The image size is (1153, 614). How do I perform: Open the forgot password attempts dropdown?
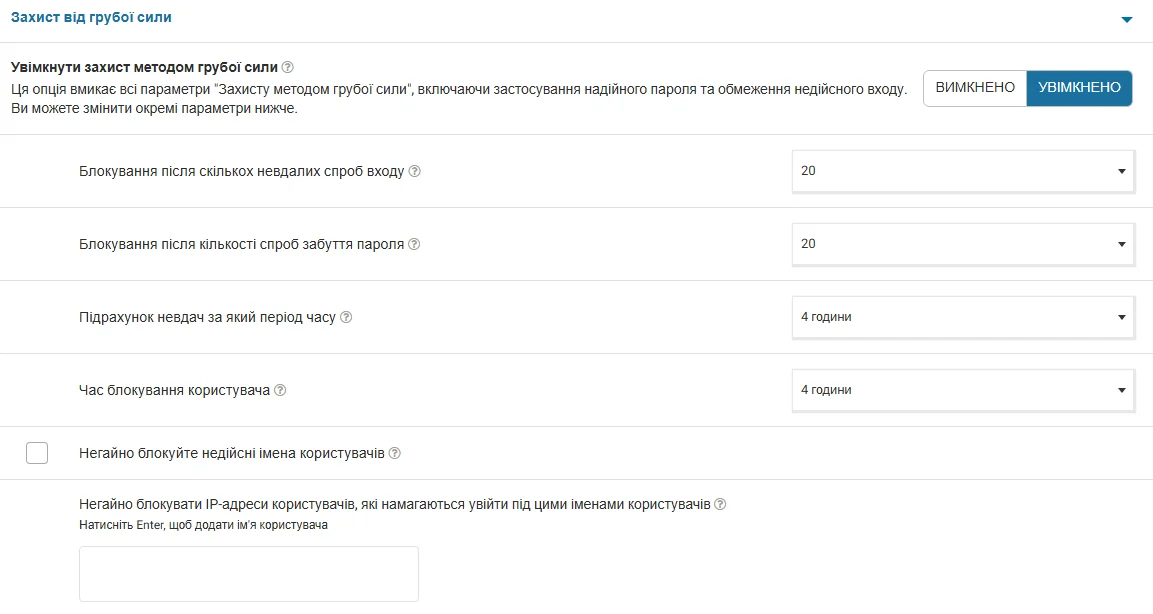(x=963, y=244)
